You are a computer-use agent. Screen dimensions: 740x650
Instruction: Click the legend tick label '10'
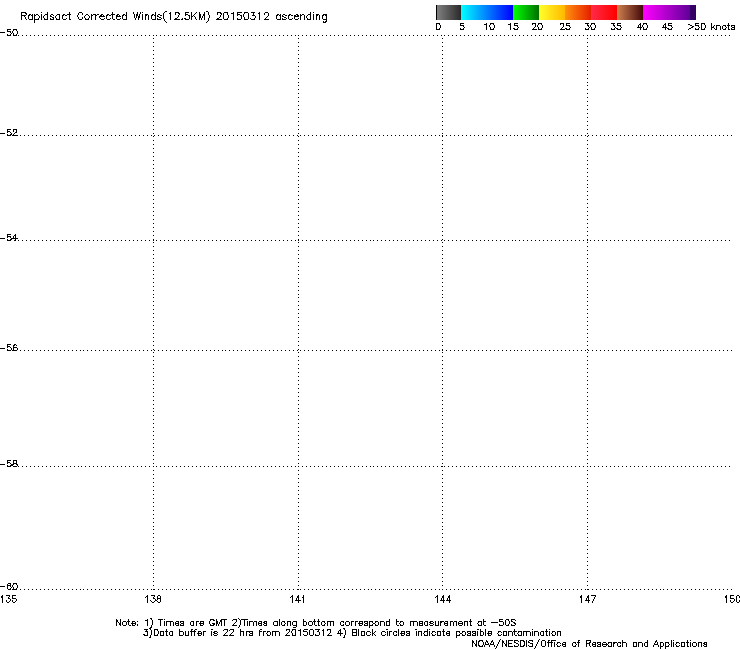489,27
